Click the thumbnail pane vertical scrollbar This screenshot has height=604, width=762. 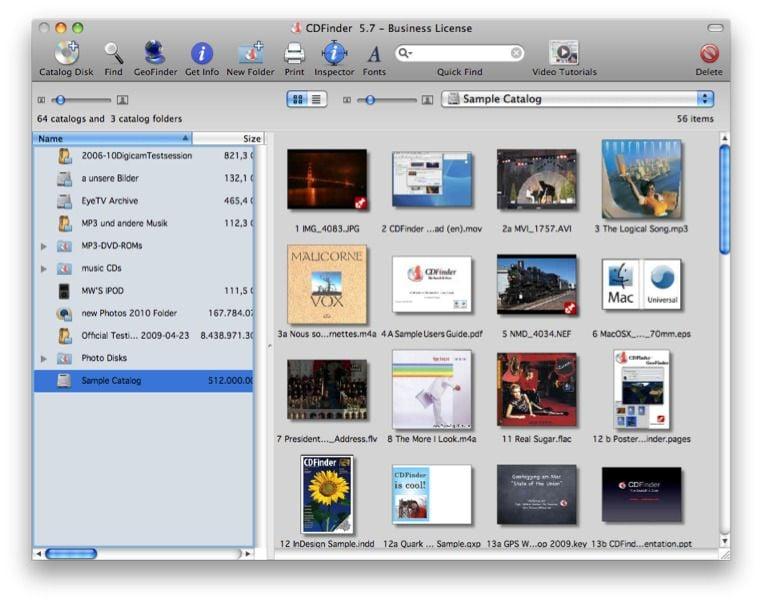point(725,199)
